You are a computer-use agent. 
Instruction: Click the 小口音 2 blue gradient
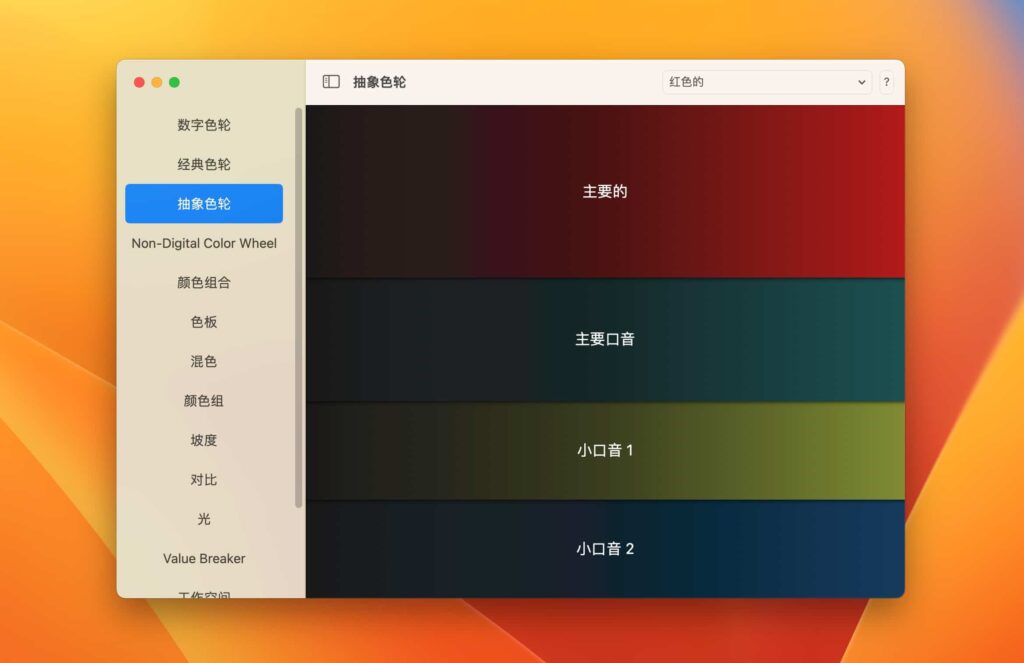click(x=605, y=548)
